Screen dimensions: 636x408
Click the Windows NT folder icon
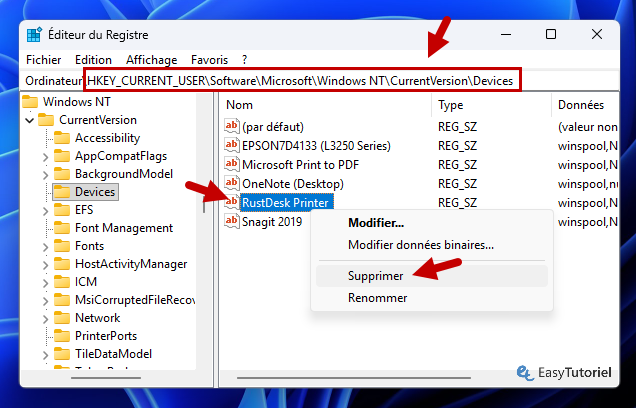point(30,101)
